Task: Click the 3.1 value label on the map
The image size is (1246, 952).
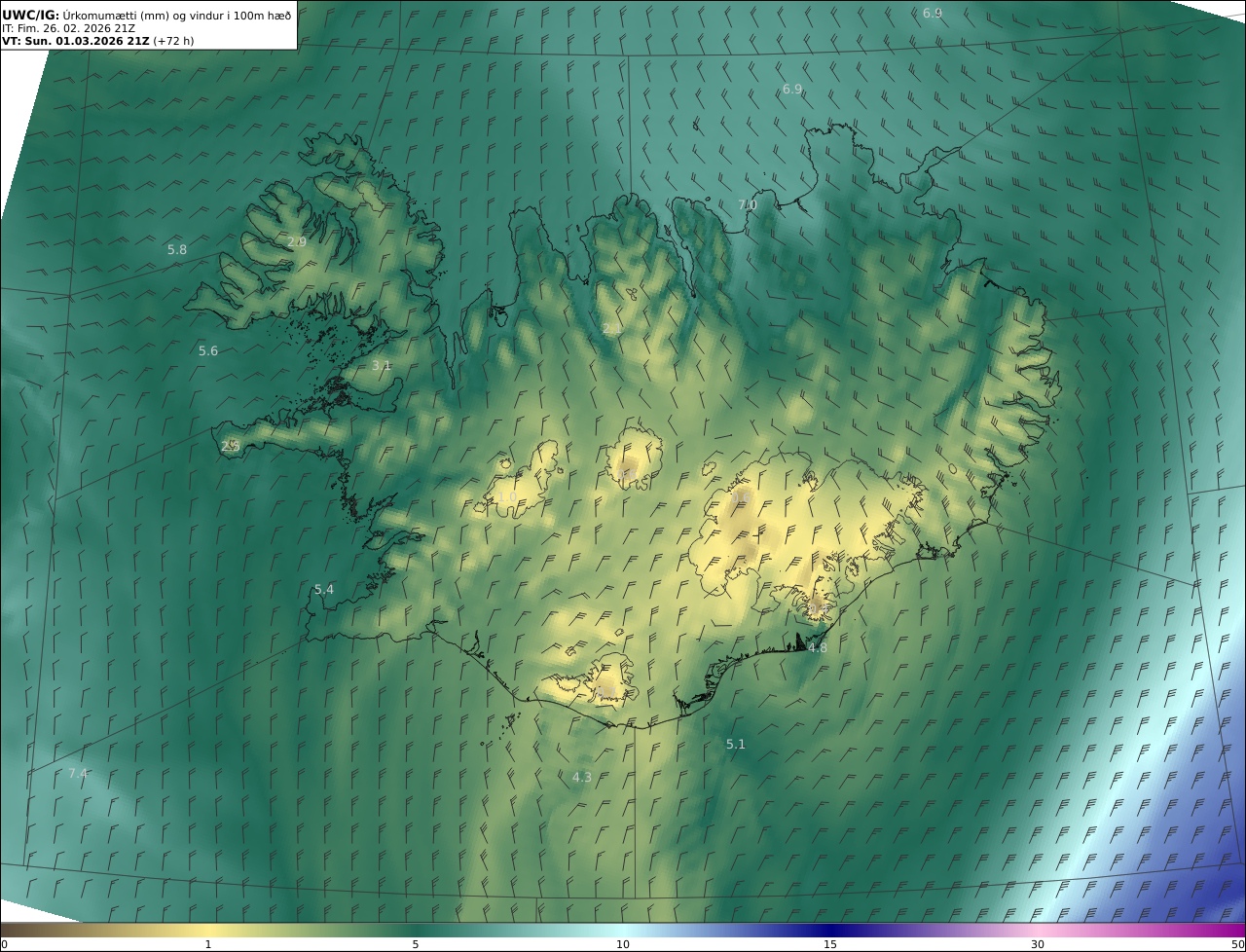Action: 381,365
